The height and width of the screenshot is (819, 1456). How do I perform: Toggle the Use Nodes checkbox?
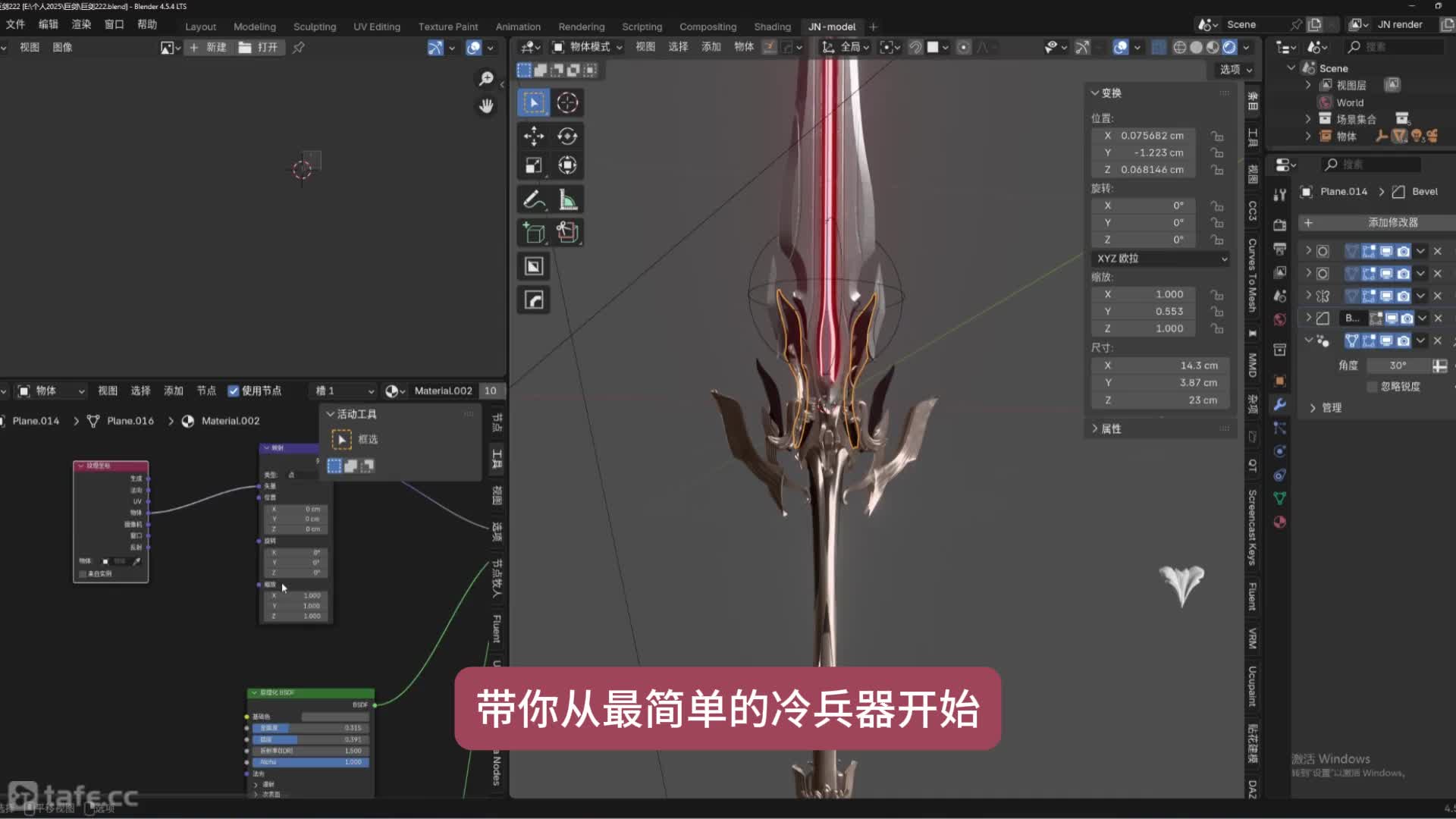234,391
